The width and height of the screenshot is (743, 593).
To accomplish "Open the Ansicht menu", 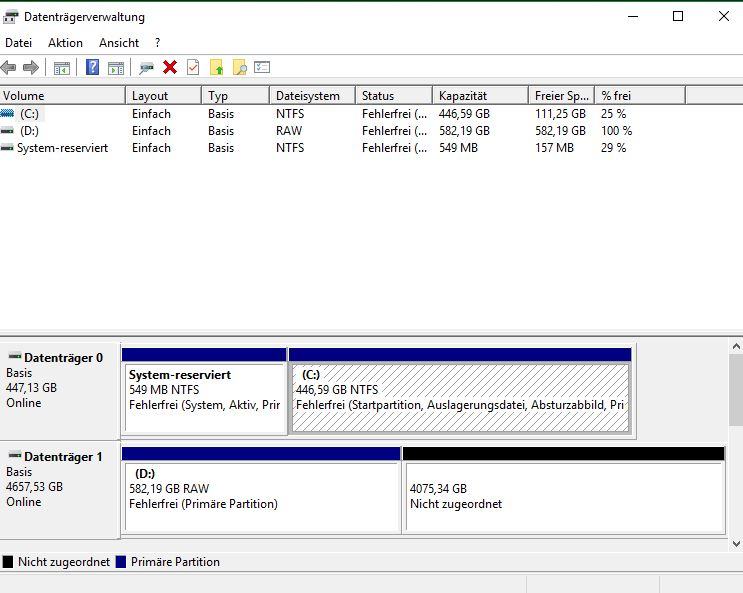I will point(119,43).
